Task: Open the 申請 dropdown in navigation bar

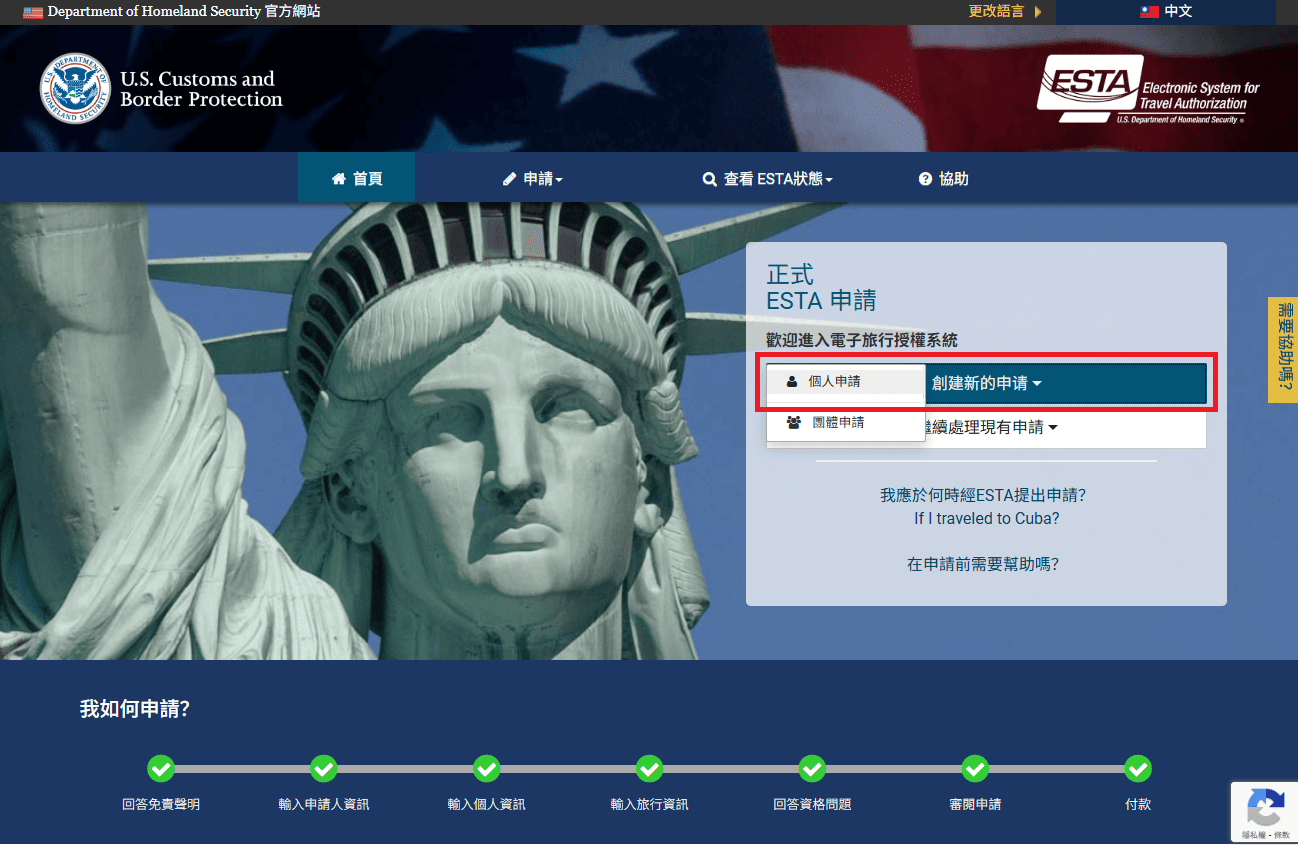Action: tap(533, 179)
